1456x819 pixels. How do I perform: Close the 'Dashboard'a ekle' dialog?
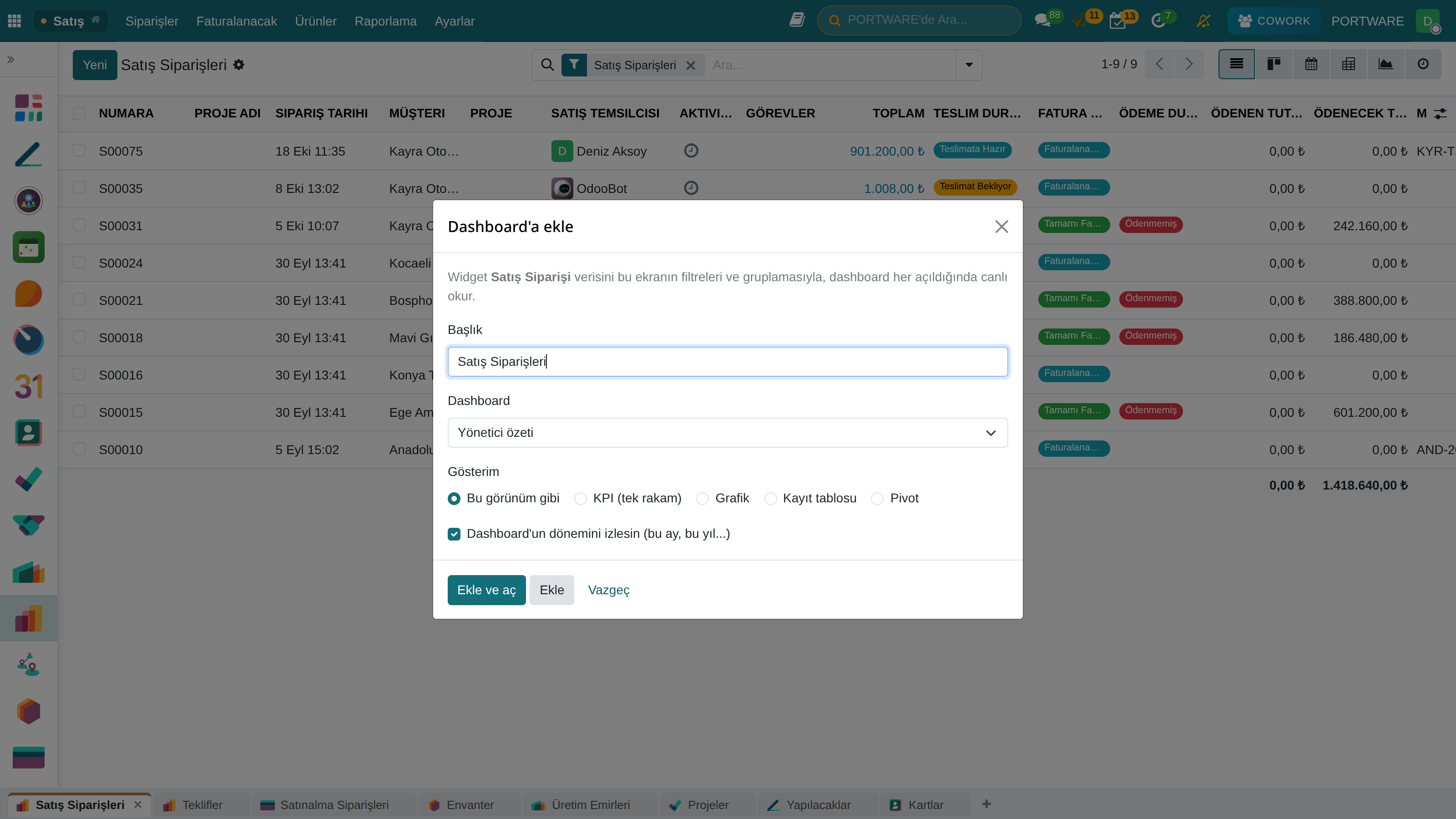(x=1001, y=227)
